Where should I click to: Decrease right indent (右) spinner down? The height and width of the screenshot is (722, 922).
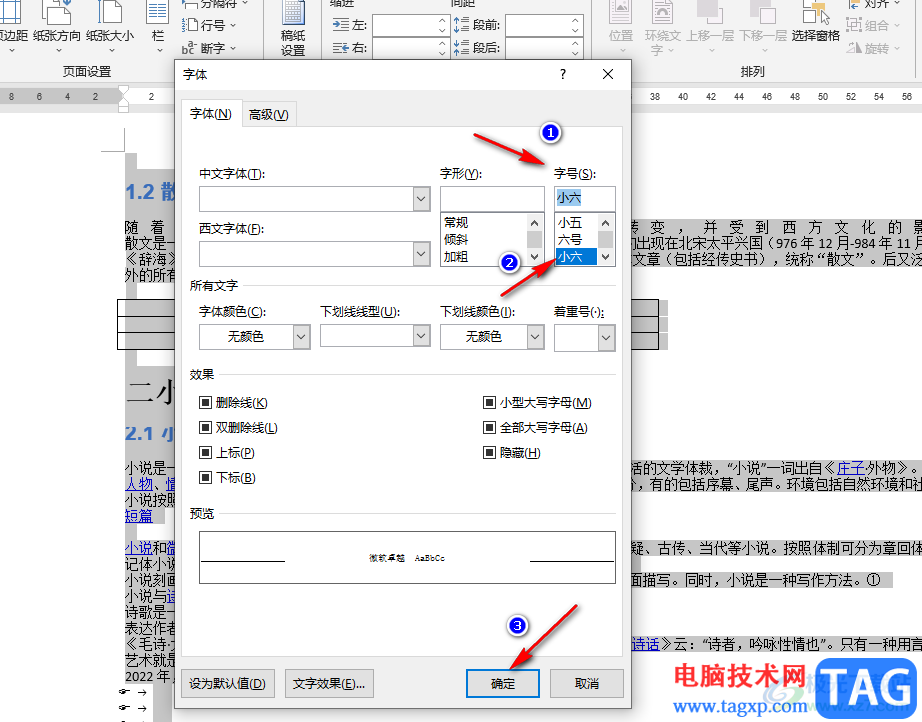coord(443,52)
